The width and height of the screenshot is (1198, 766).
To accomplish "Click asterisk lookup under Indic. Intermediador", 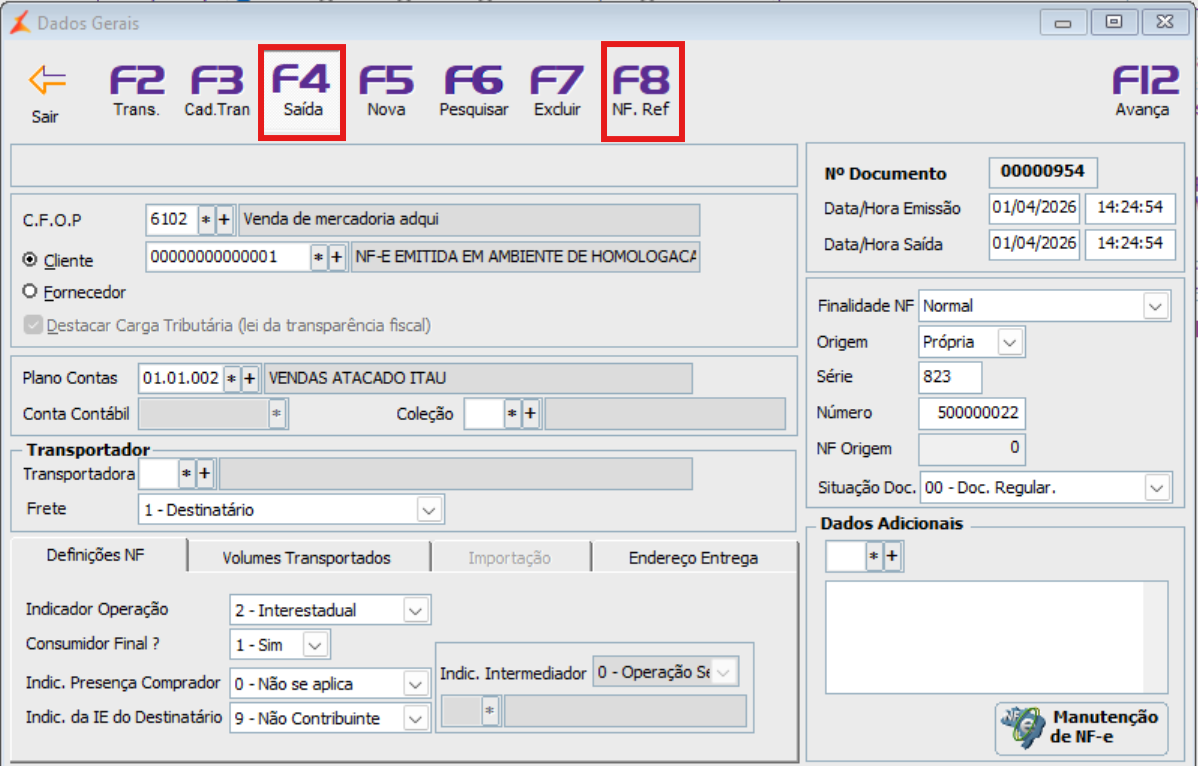I will click(490, 711).
